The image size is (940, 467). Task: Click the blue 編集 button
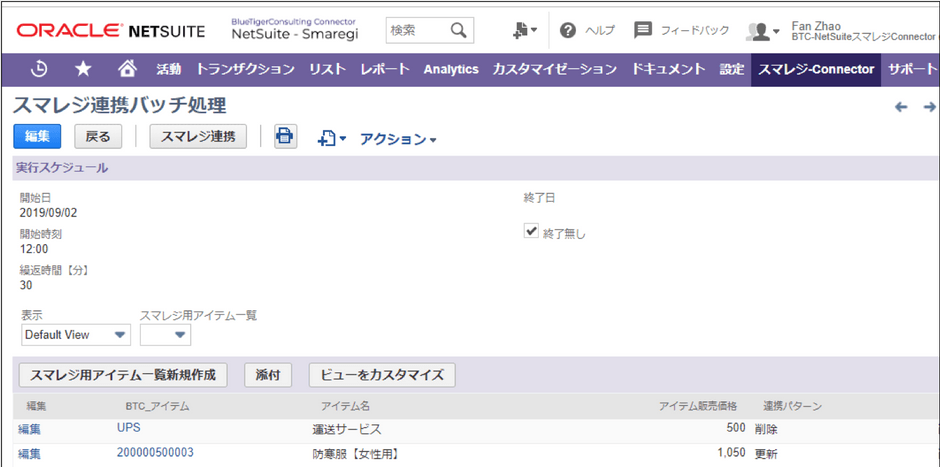click(x=37, y=137)
